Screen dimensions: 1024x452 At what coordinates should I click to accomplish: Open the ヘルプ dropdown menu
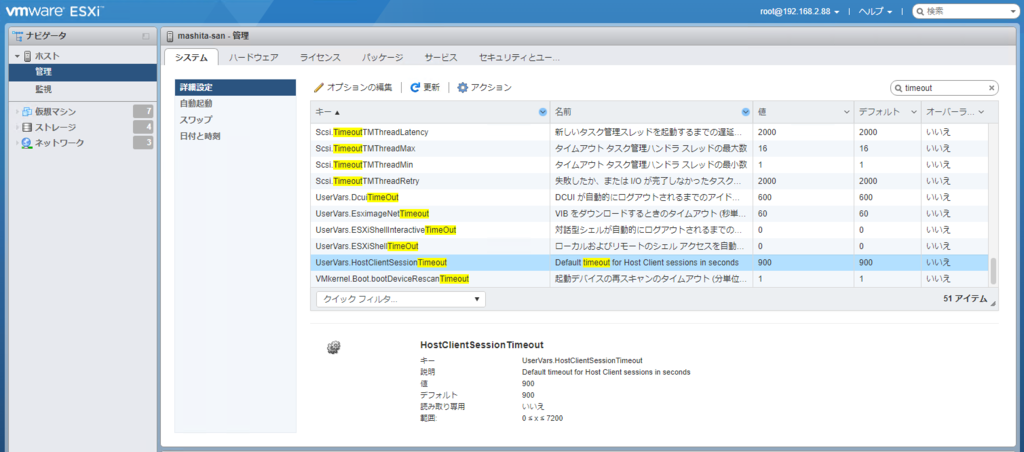[875, 12]
